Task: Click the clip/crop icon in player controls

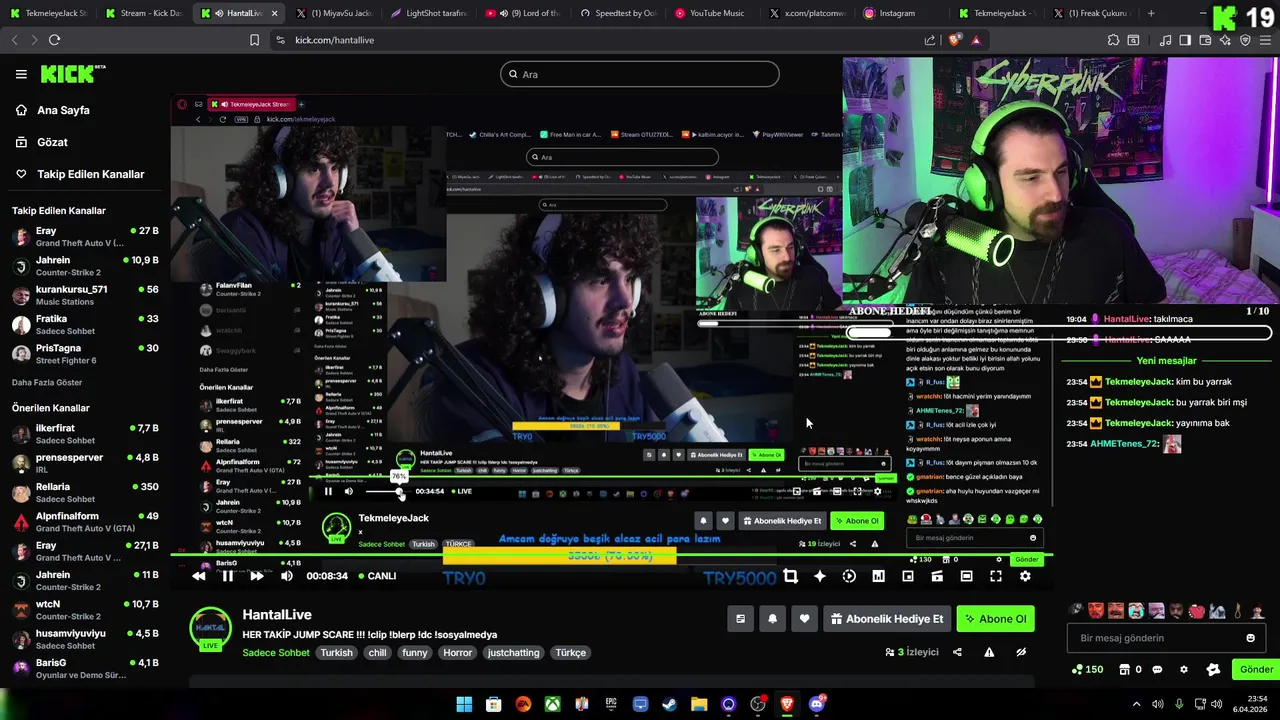Action: (x=790, y=576)
